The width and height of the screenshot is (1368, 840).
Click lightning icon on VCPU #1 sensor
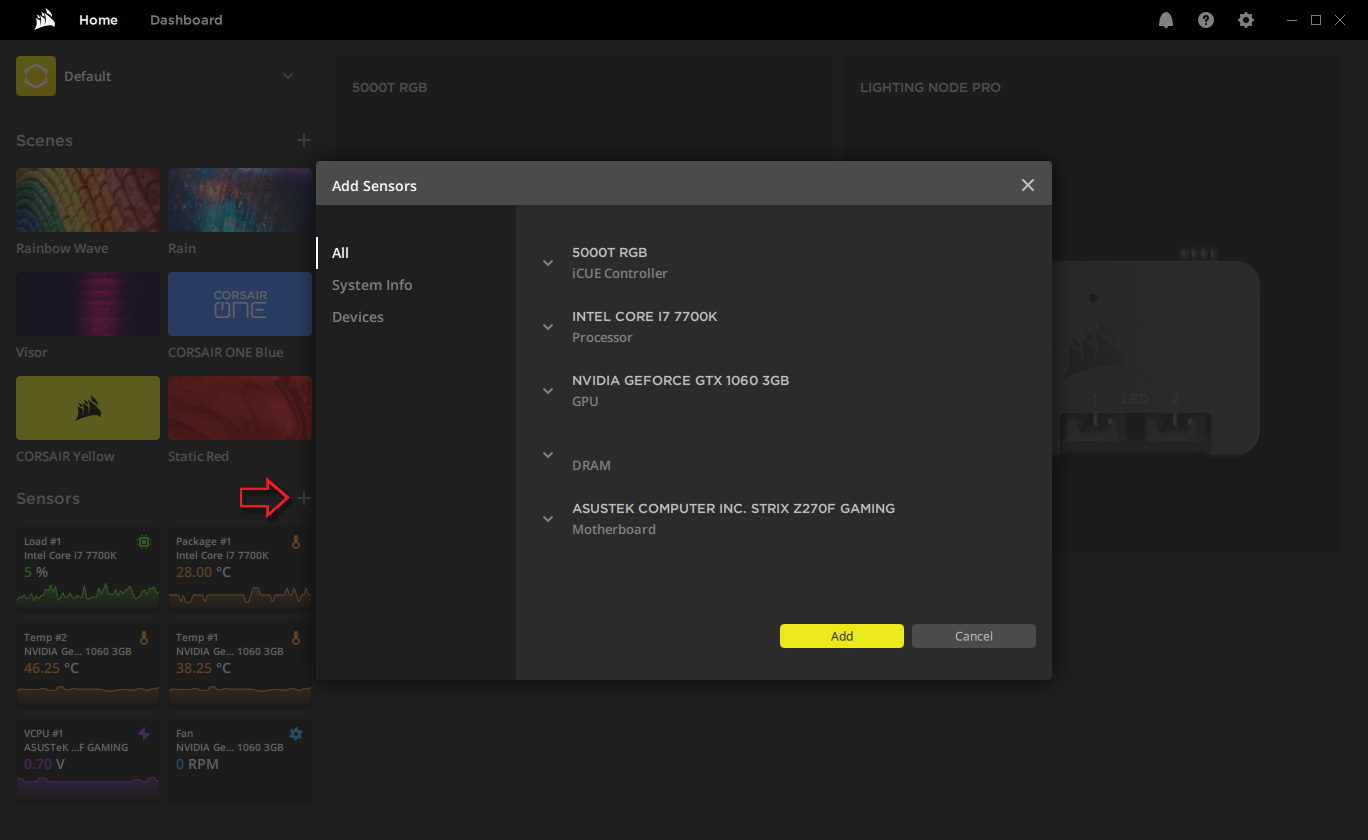(x=144, y=734)
